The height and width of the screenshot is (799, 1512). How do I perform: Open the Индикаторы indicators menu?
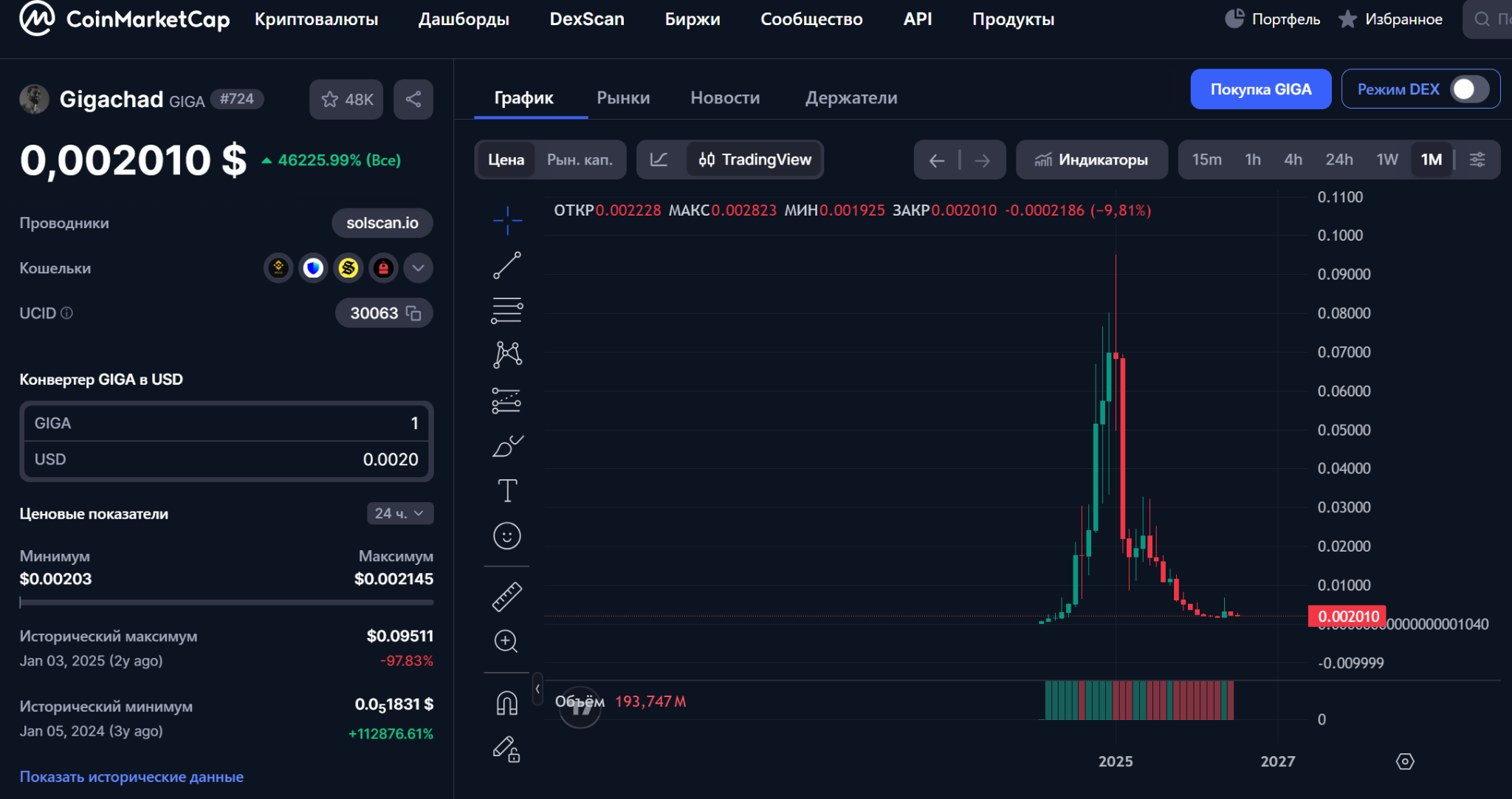pos(1092,160)
